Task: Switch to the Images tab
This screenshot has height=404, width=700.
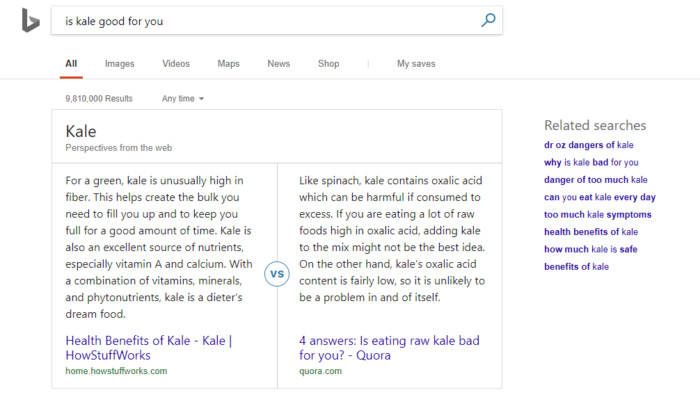Action: point(120,64)
